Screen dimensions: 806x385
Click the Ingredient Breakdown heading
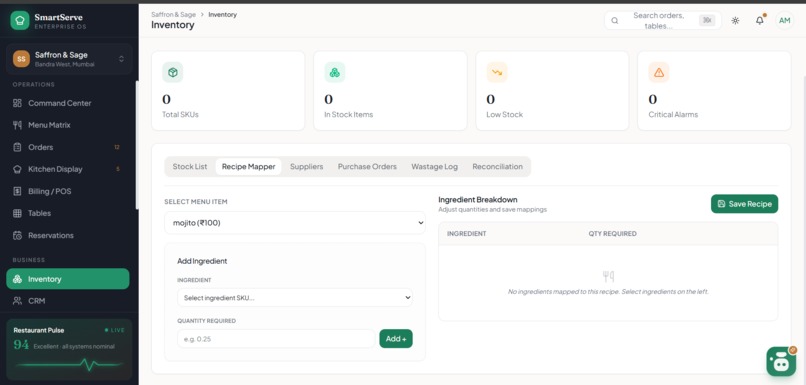[478, 199]
